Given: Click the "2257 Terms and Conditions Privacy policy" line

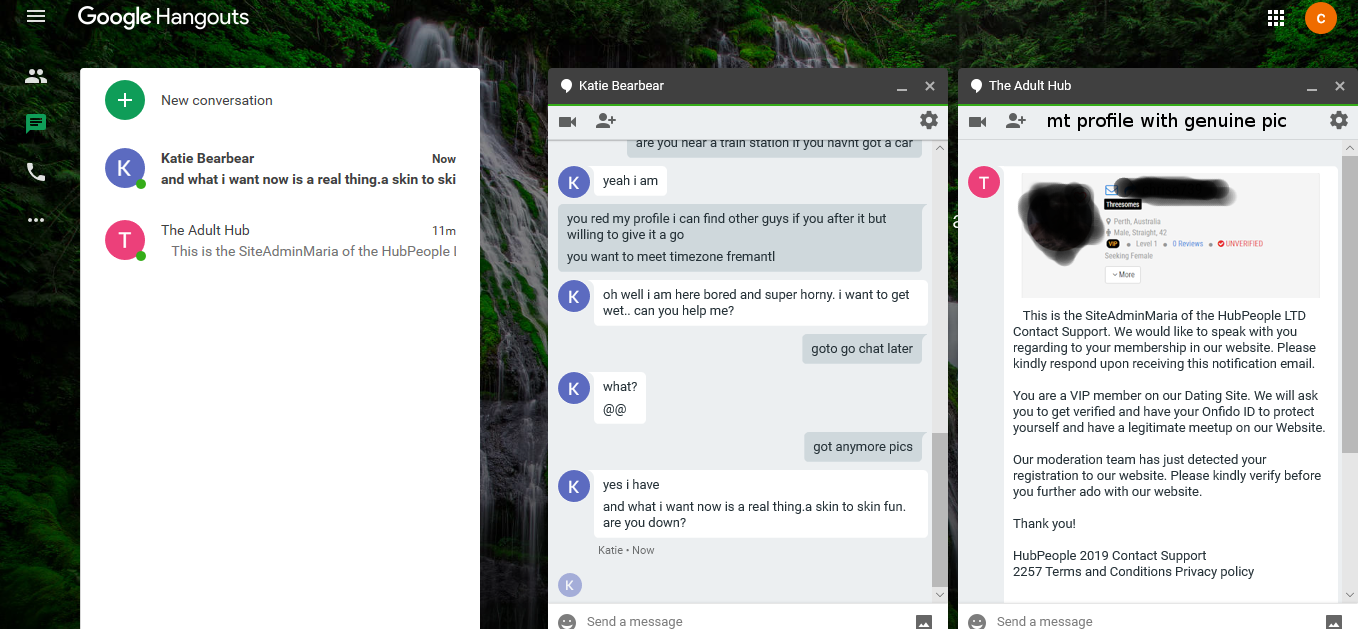Looking at the screenshot, I should (x=1133, y=572).
